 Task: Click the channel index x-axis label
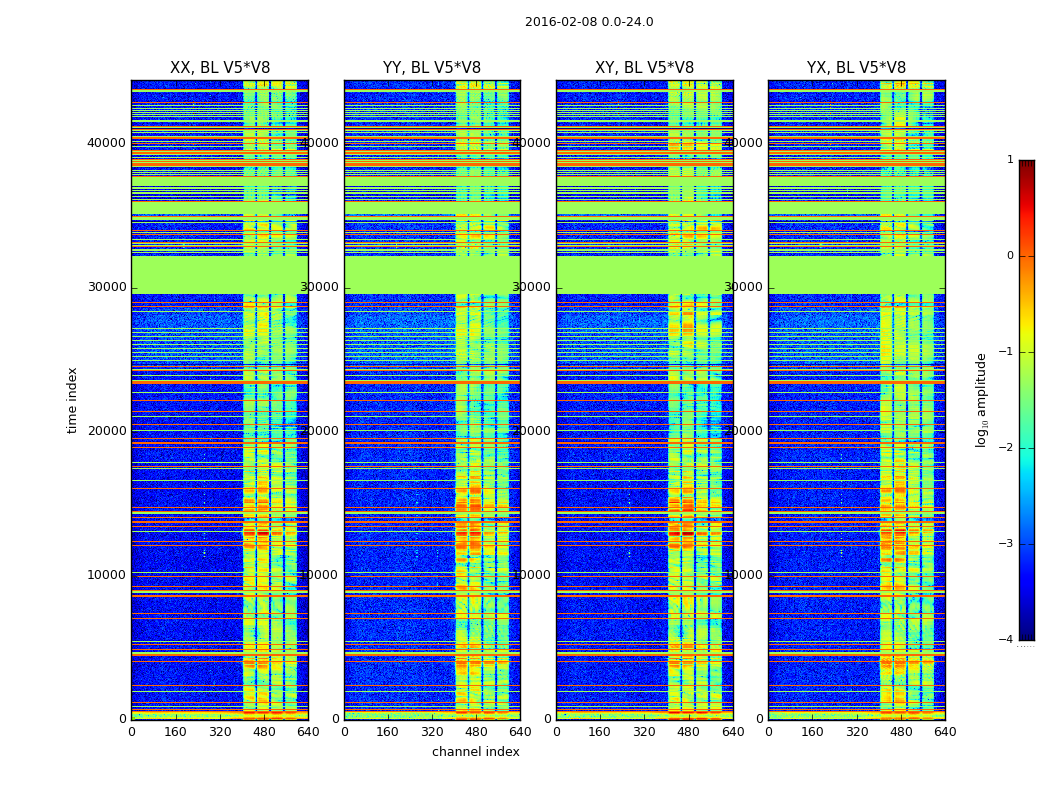click(475, 752)
